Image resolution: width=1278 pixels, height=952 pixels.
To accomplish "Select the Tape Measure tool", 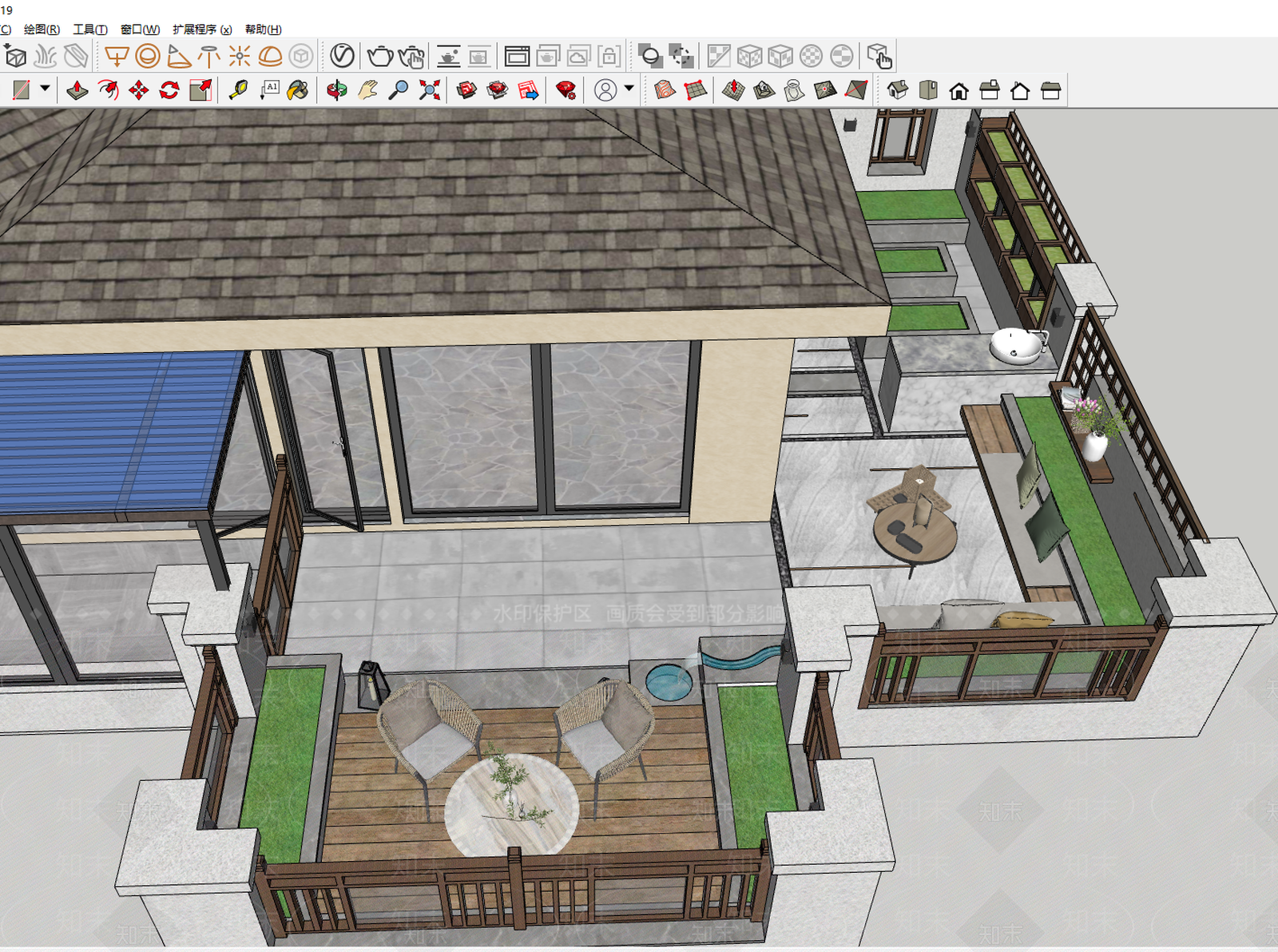I will coord(238,90).
